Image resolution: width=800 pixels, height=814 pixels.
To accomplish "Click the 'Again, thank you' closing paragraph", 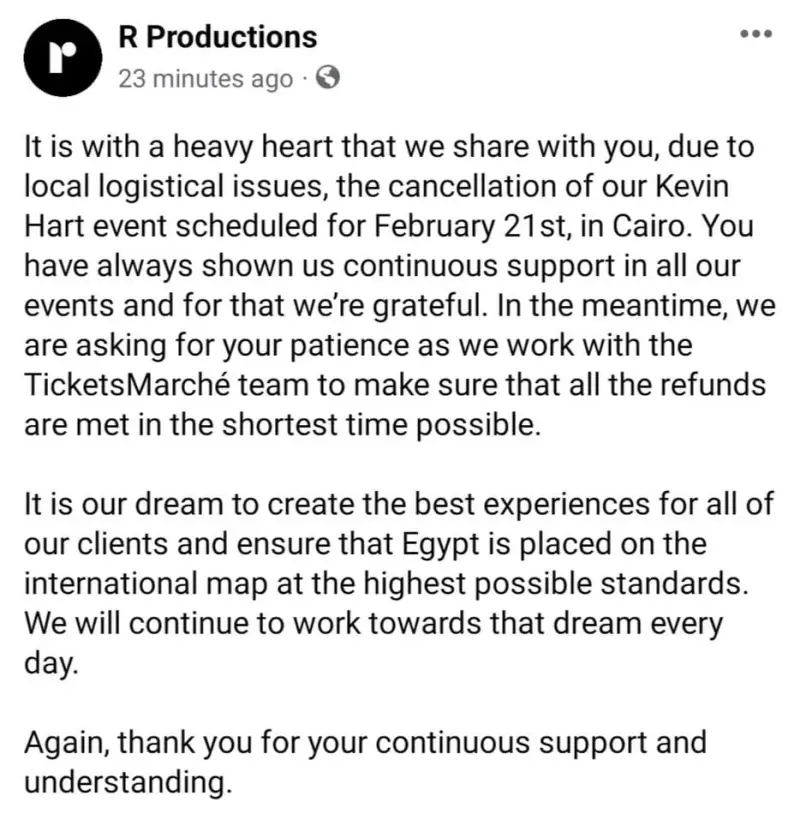I will 364,762.
